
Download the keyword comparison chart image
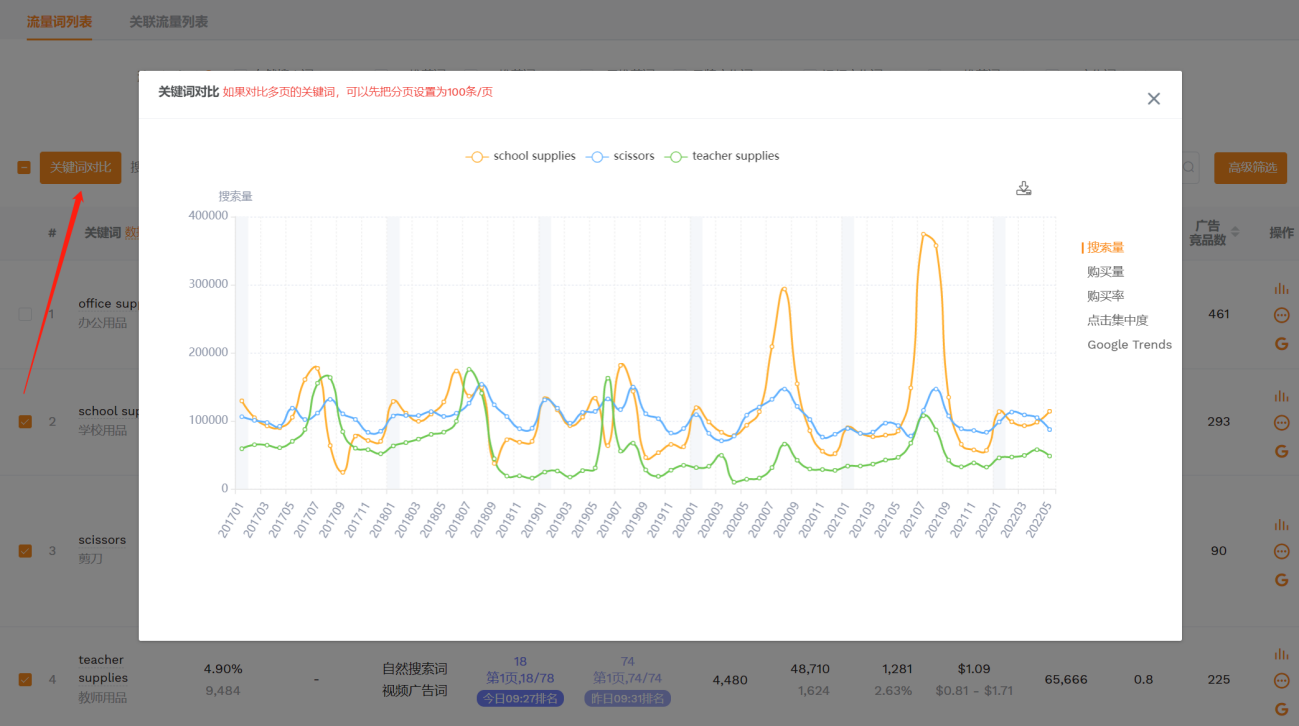[x=1023, y=188]
